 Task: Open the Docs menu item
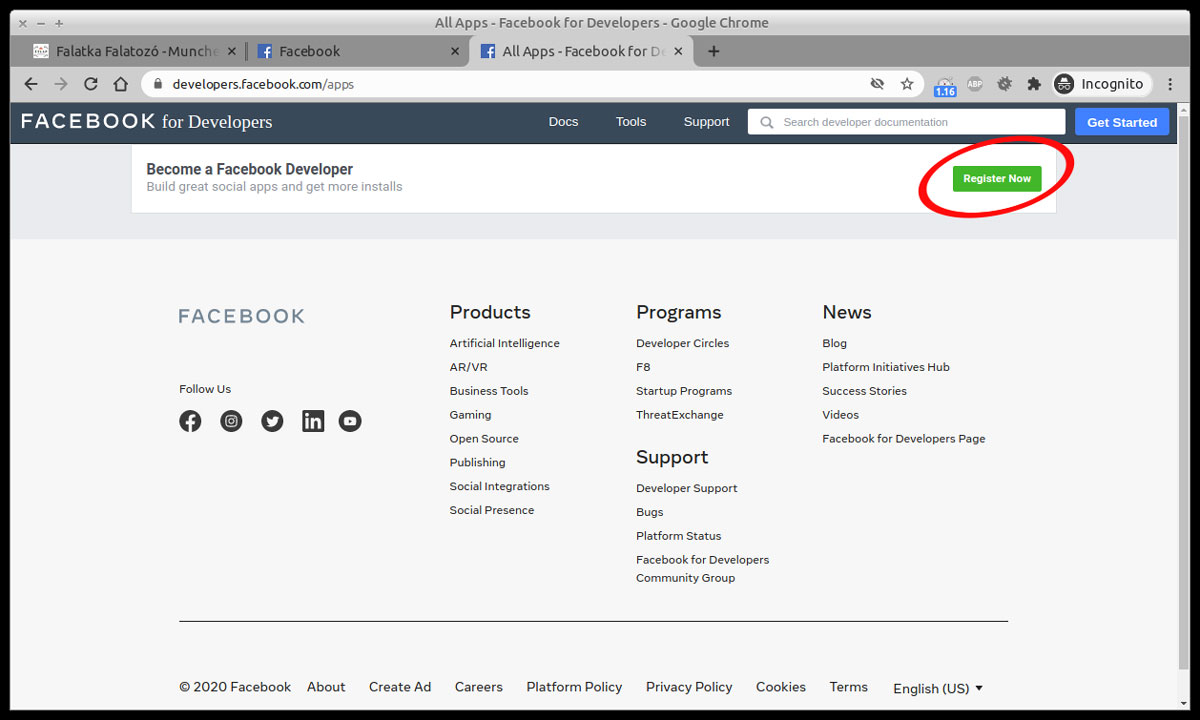563,122
